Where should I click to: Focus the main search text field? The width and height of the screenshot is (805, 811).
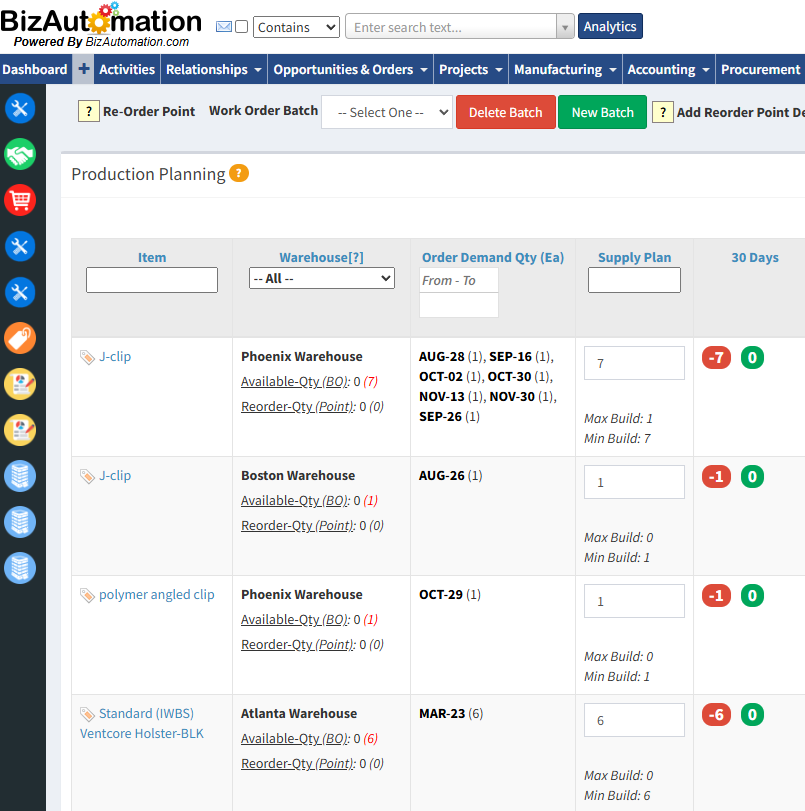coord(451,27)
